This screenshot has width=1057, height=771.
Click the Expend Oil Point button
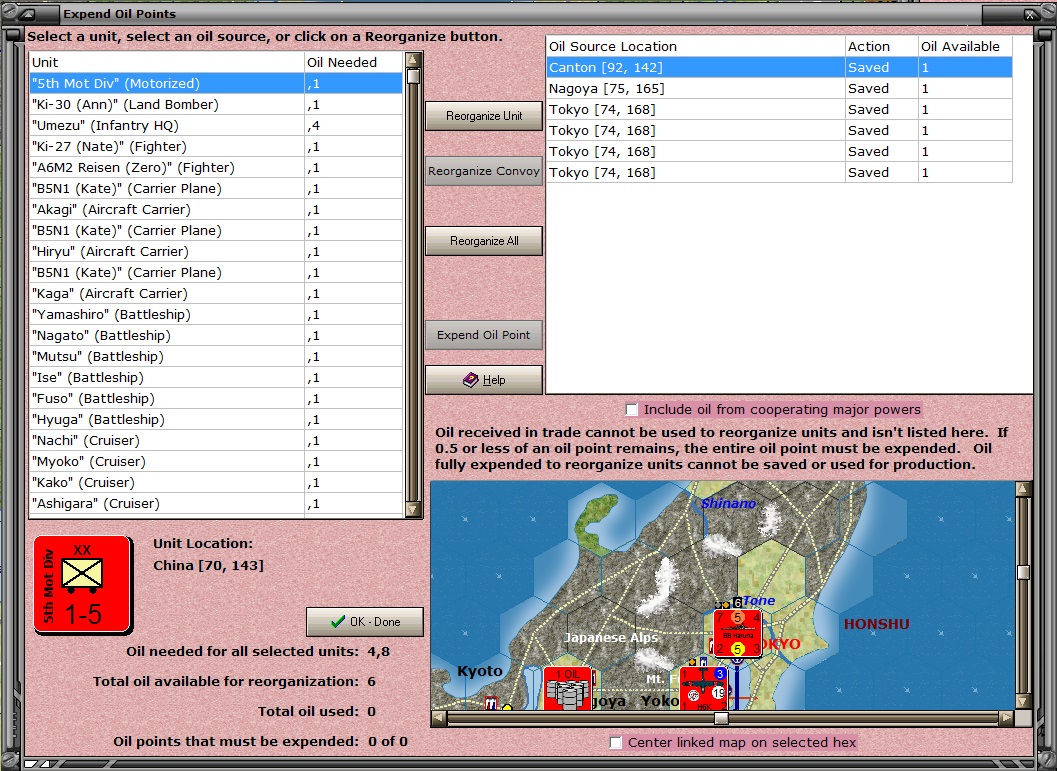[484, 335]
